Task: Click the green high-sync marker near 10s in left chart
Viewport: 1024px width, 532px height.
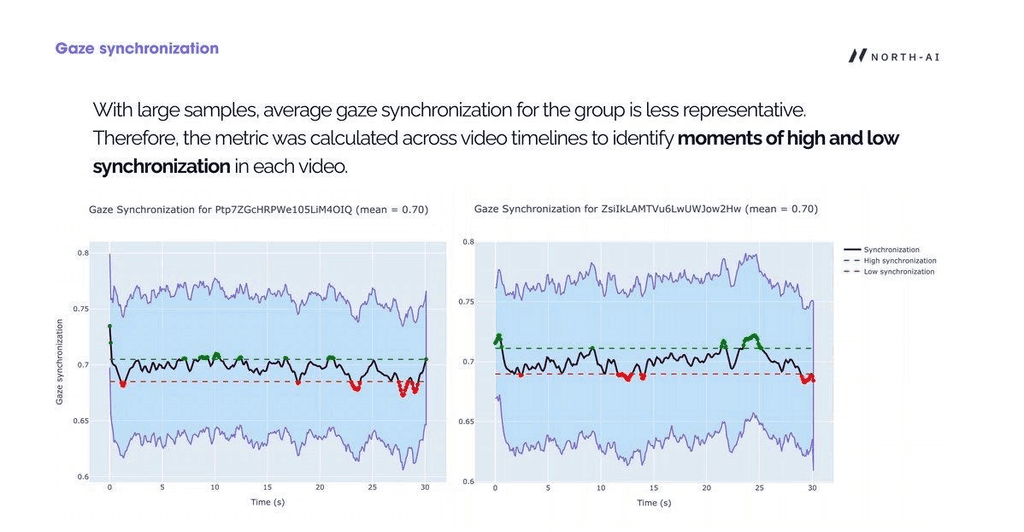Action: click(216, 354)
